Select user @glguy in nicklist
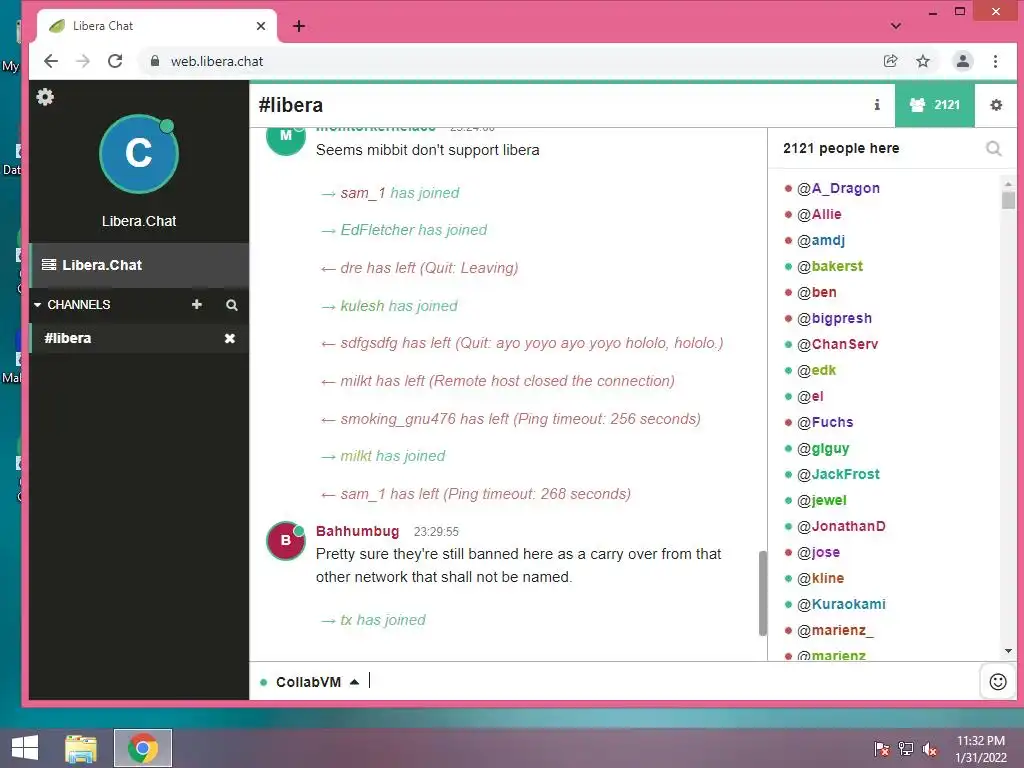This screenshot has height=768, width=1024. click(823, 449)
